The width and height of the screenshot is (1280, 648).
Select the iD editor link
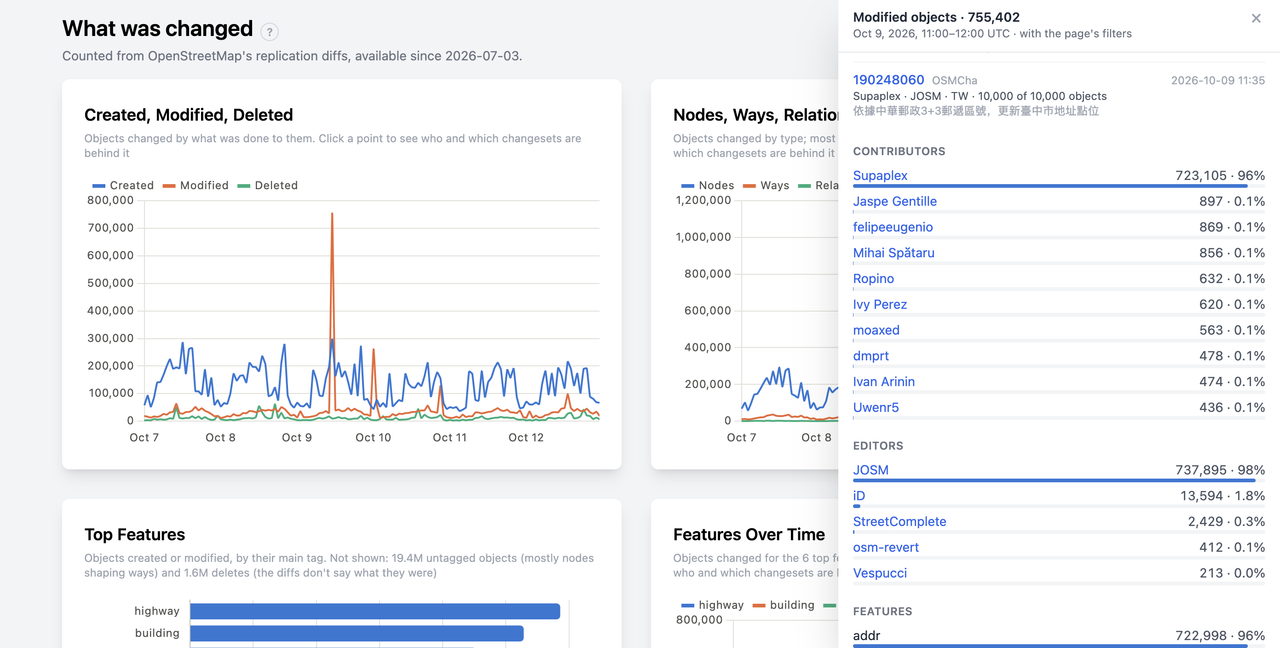[x=859, y=496]
